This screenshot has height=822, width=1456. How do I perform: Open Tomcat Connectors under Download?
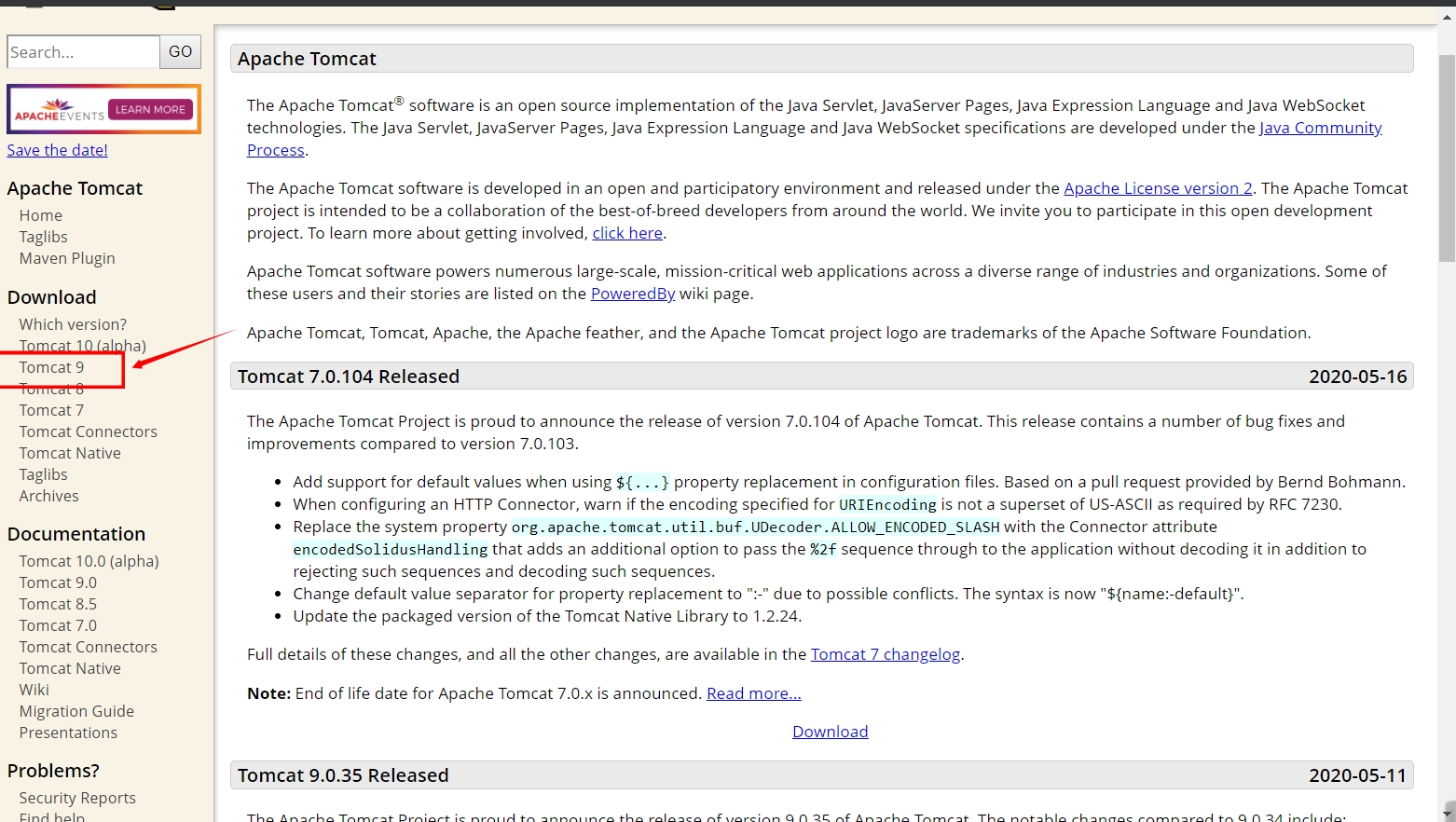tap(89, 432)
